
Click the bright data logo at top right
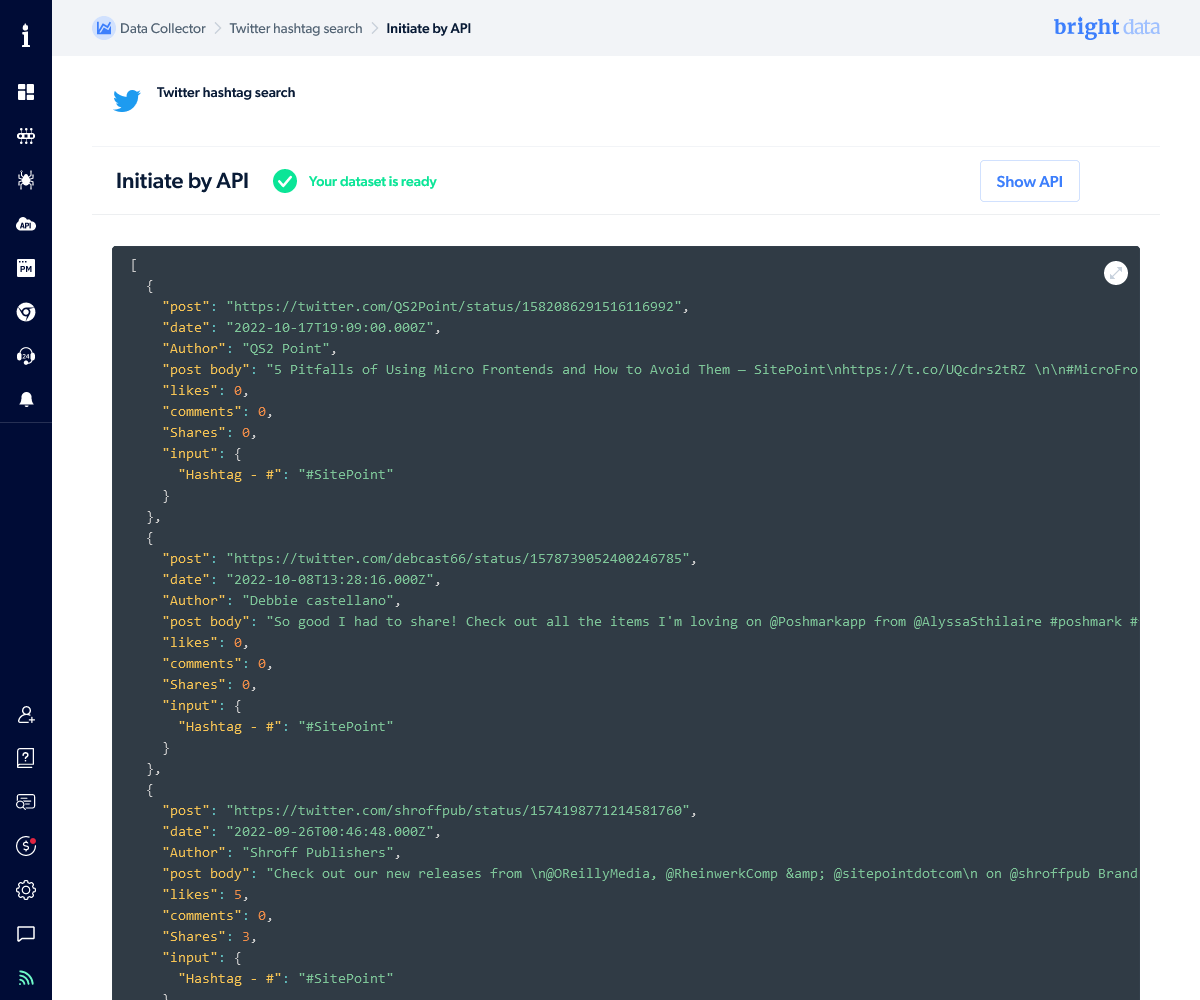coord(1107,27)
